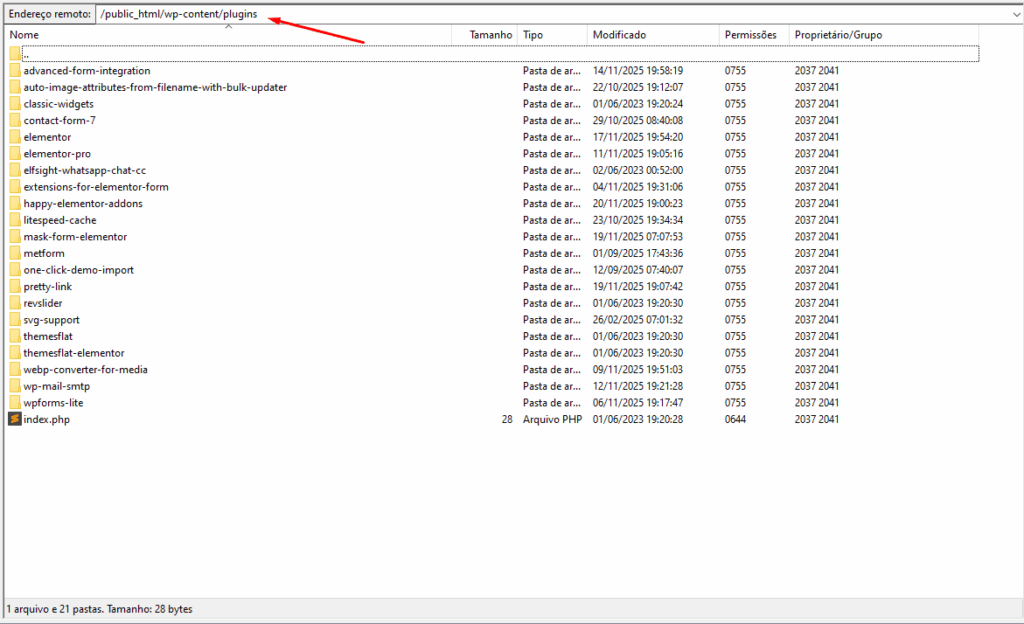Open the elementor plugin folder icon

point(15,137)
